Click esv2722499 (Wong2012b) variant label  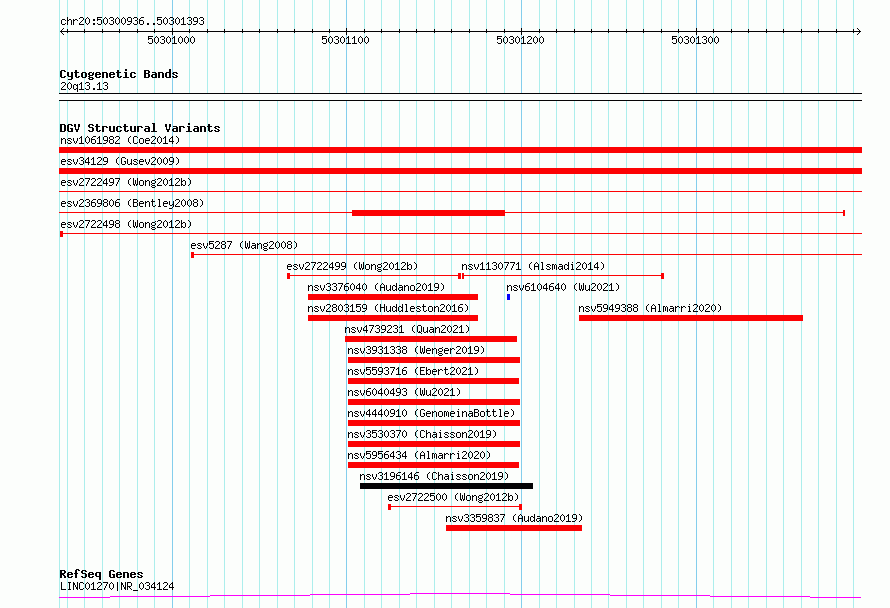click(x=352, y=266)
